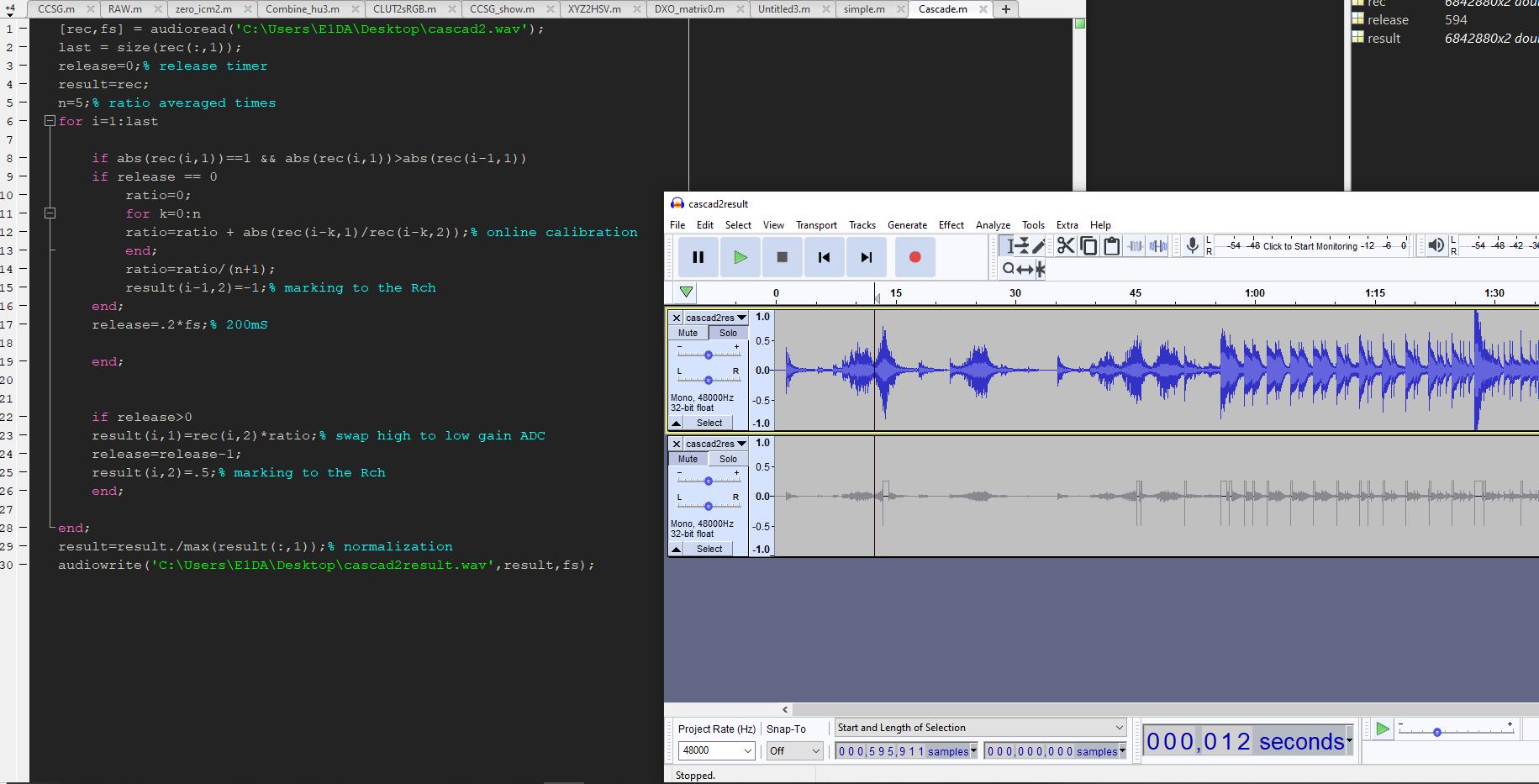Add a new editor tab with plus button
This screenshot has width=1539, height=784.
click(x=1005, y=9)
